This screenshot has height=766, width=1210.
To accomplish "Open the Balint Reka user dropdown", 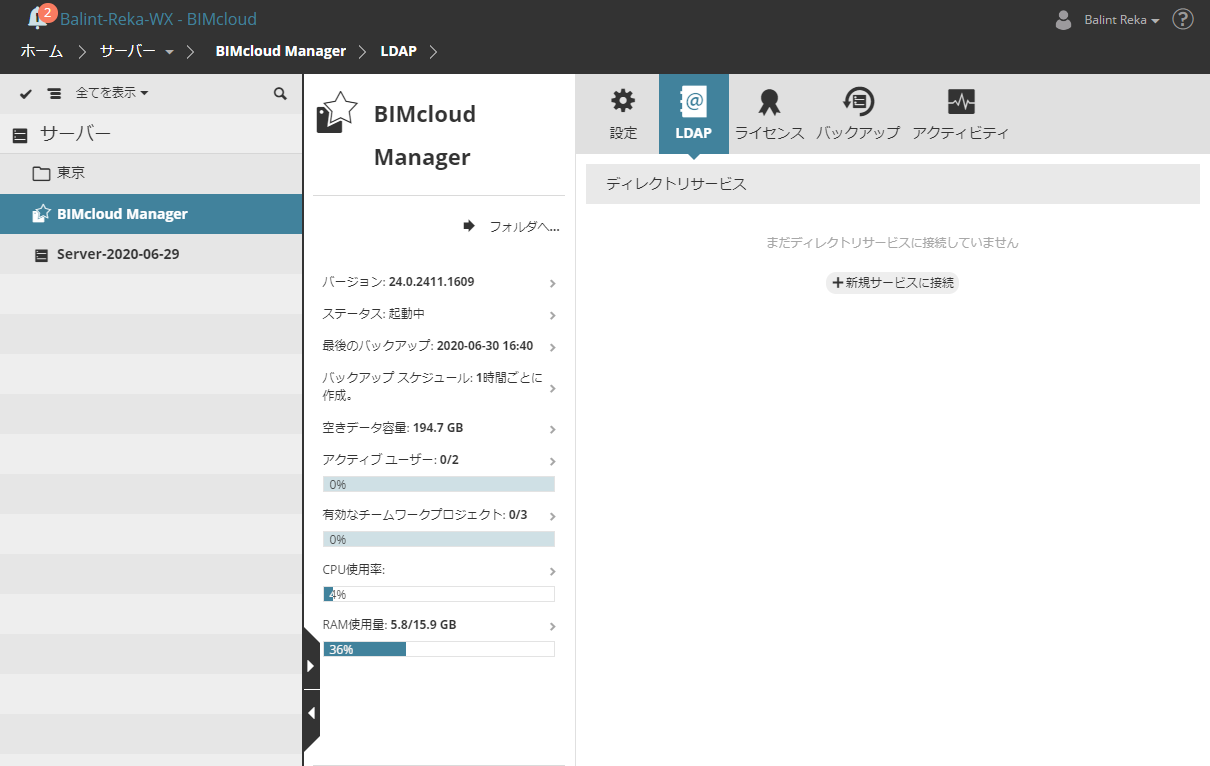I will point(1121,20).
